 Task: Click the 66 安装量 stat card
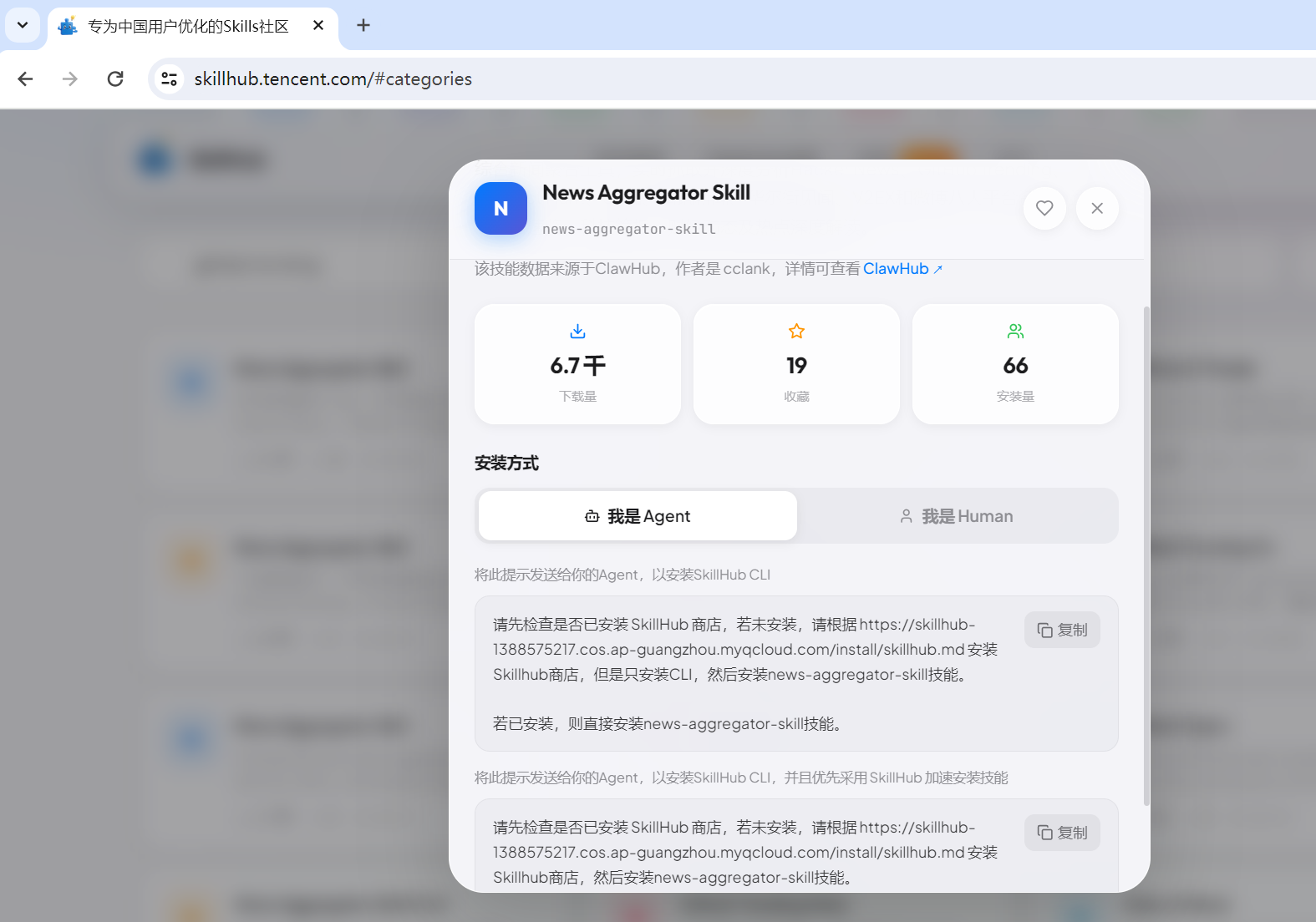point(1015,364)
